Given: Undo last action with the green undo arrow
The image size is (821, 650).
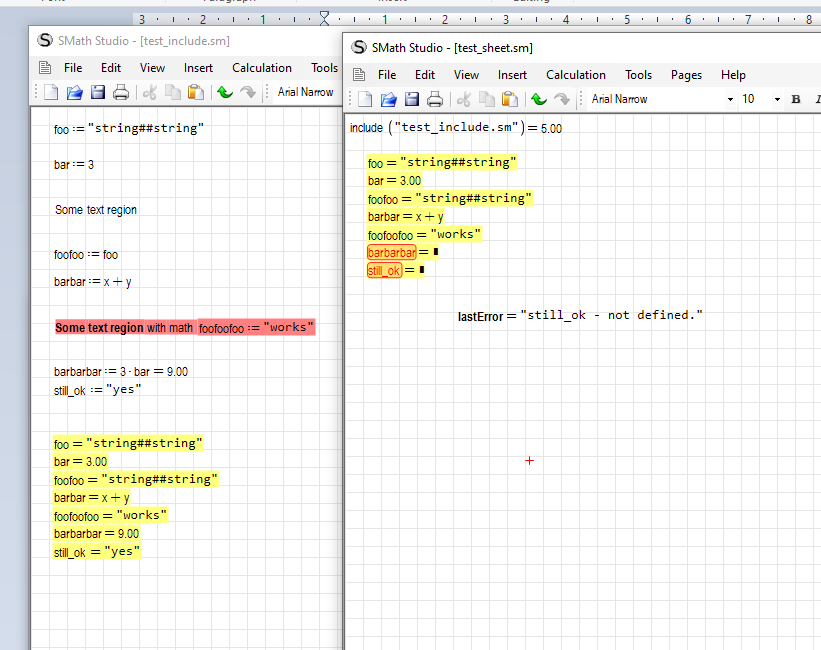Looking at the screenshot, I should click(x=538, y=98).
